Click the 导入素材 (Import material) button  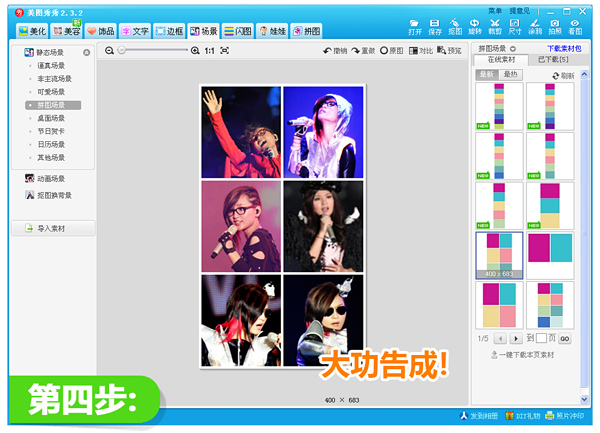[x=52, y=229]
